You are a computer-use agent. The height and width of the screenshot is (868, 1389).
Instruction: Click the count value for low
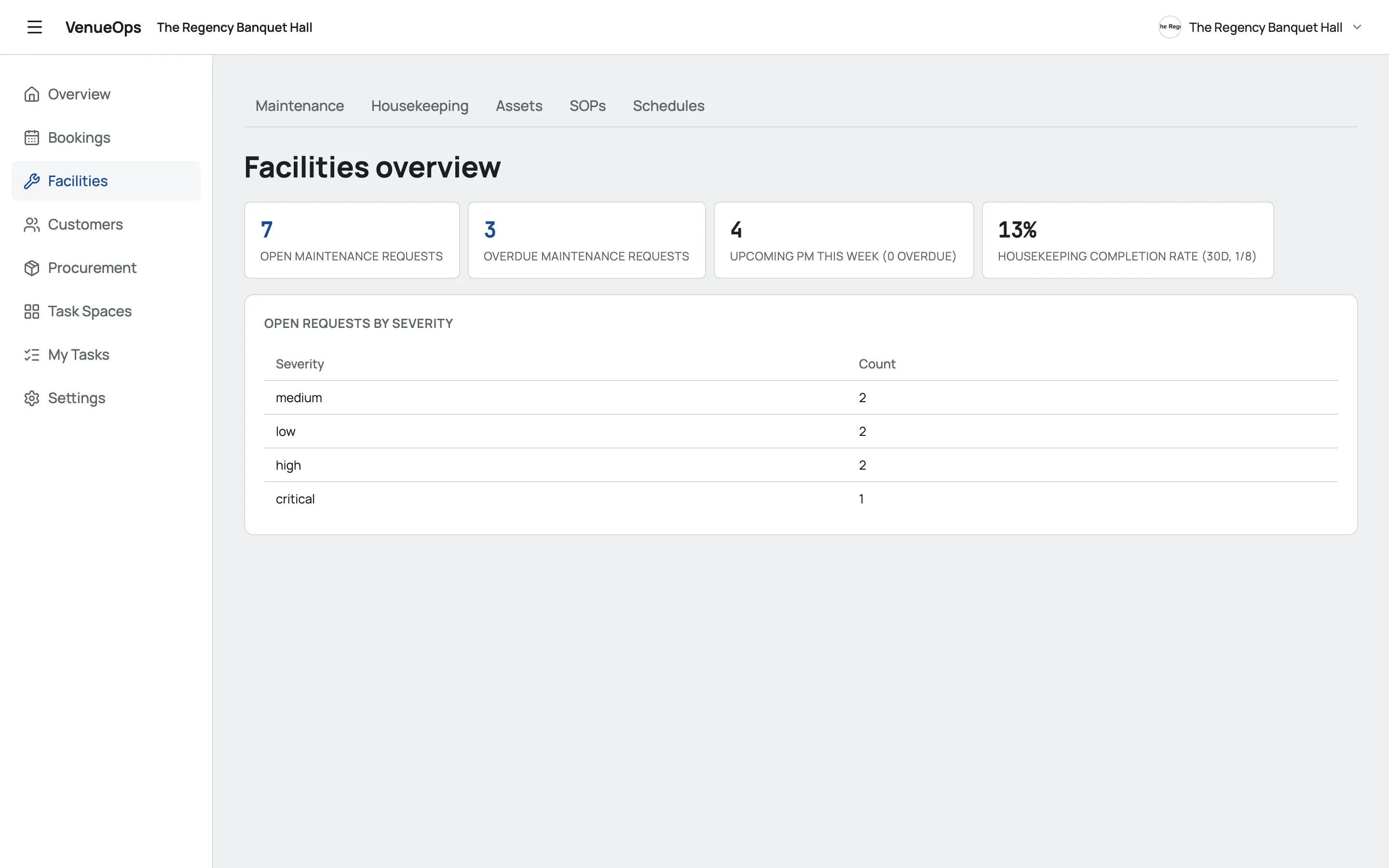(x=862, y=432)
